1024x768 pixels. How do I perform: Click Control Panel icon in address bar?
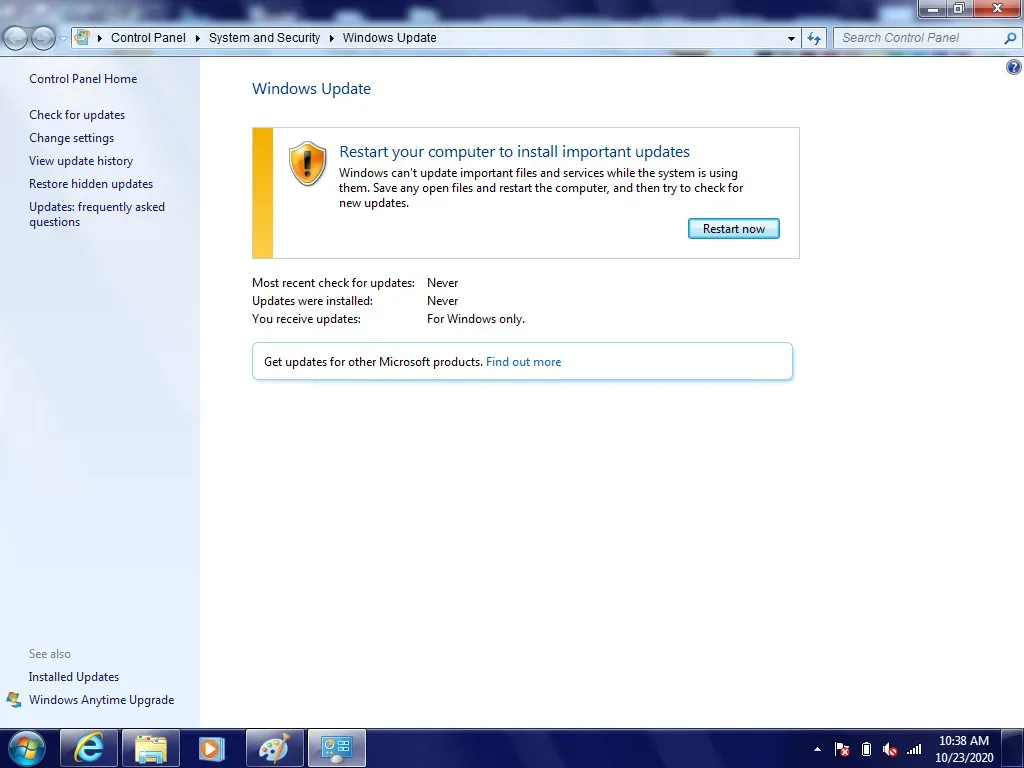[82, 37]
